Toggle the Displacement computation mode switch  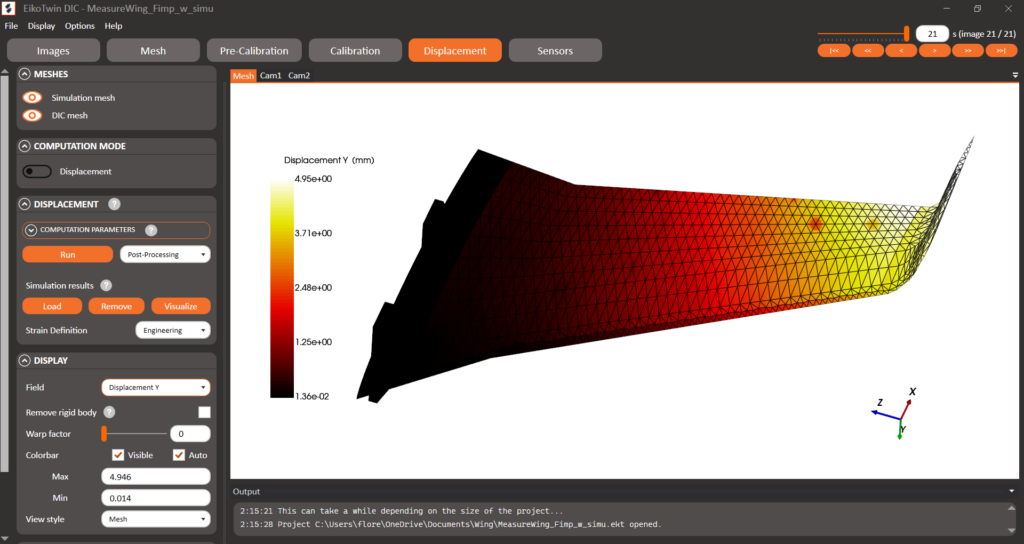point(37,171)
